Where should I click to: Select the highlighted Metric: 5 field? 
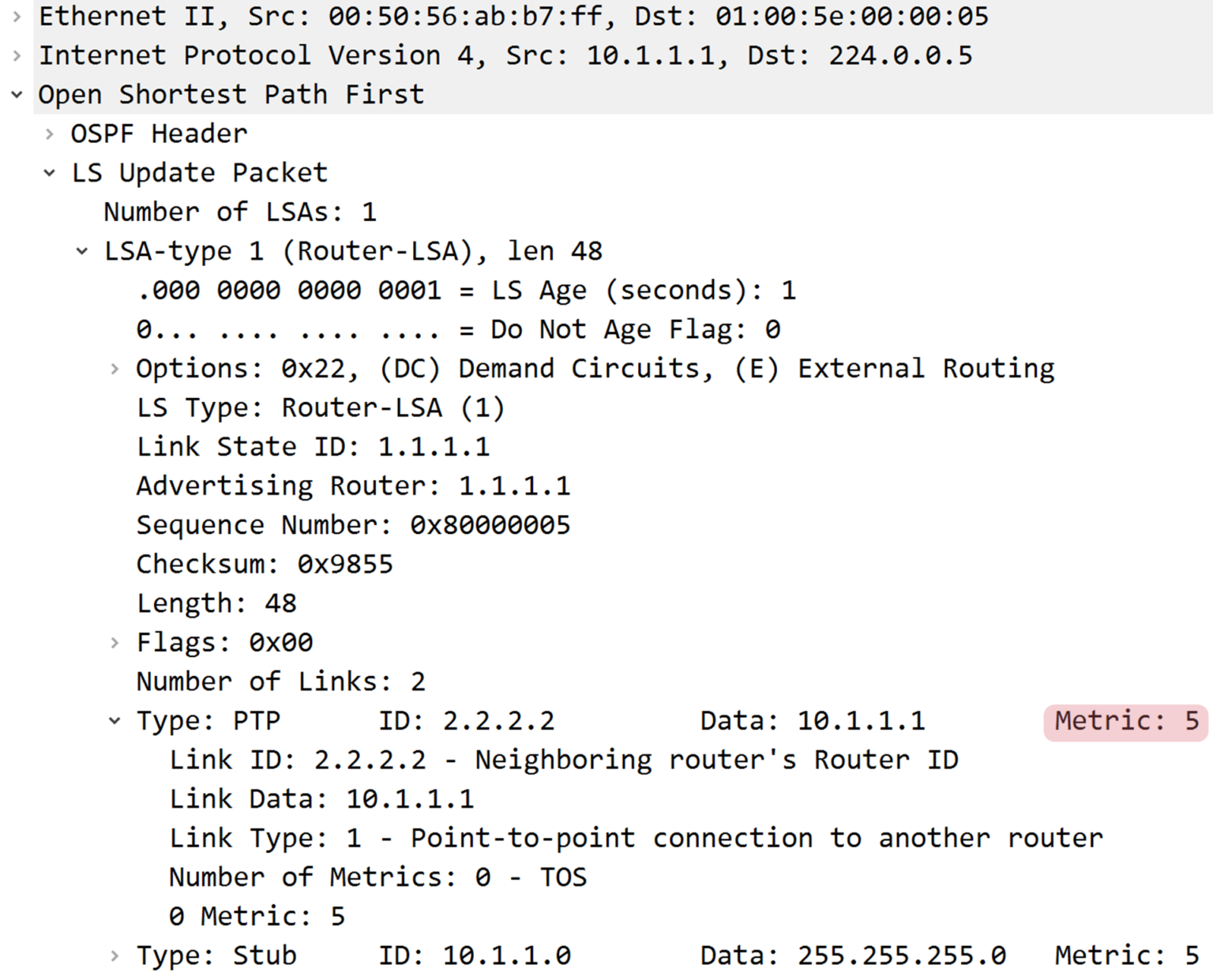click(1125, 720)
